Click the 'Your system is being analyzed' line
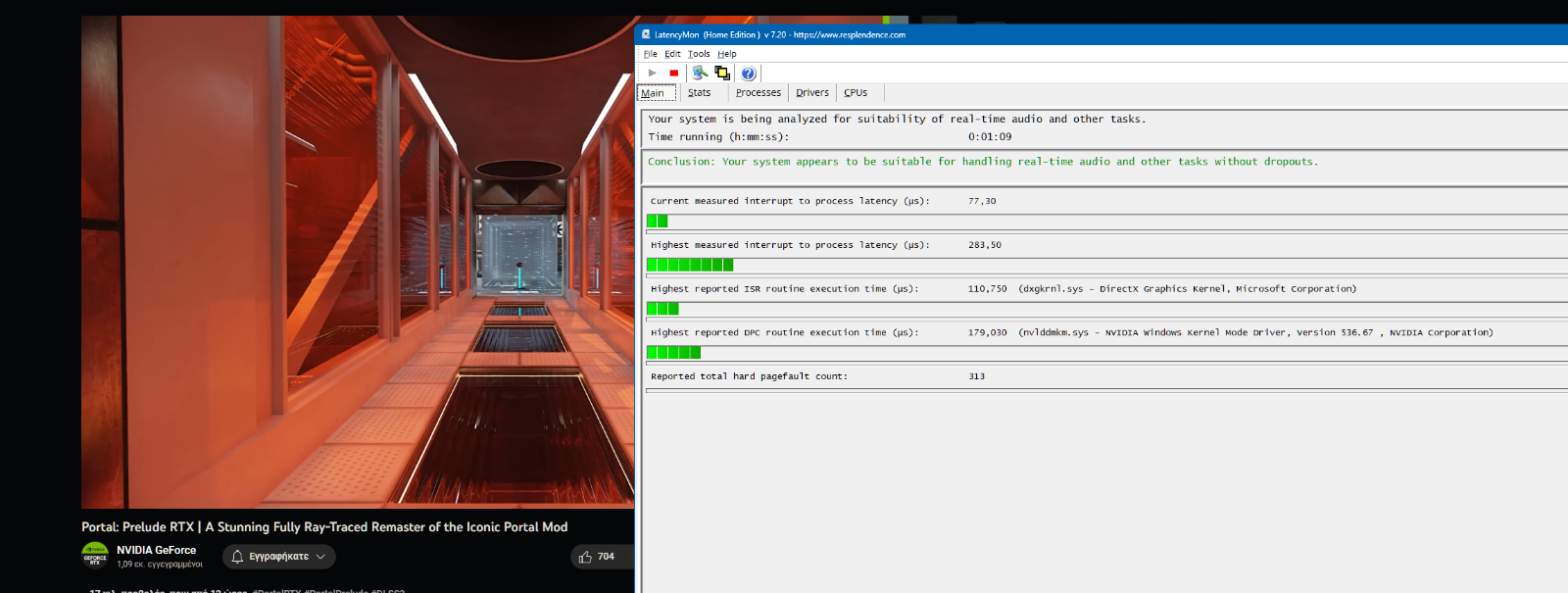This screenshot has height=593, width=1568. [x=897, y=119]
